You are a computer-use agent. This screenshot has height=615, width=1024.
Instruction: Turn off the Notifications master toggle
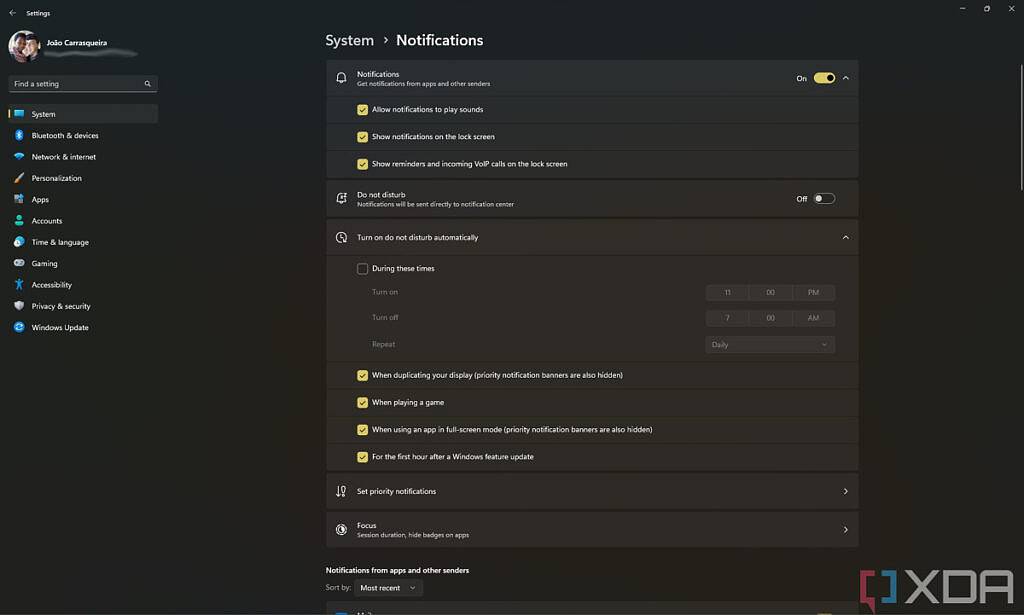(823, 77)
